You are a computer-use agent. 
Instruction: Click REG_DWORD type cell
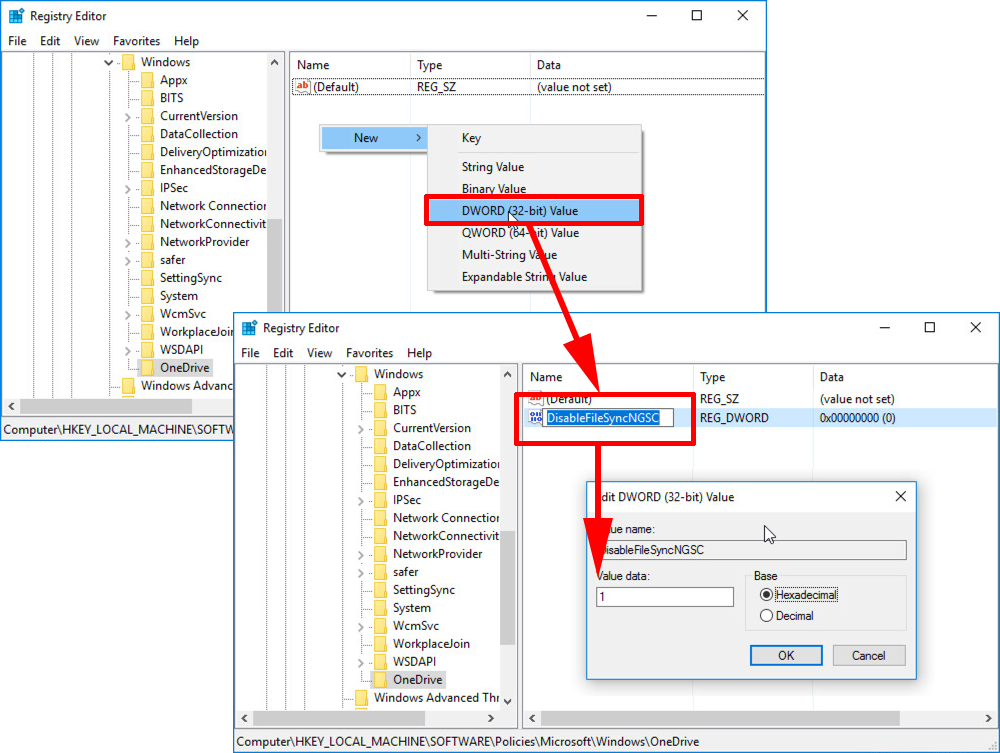734,418
